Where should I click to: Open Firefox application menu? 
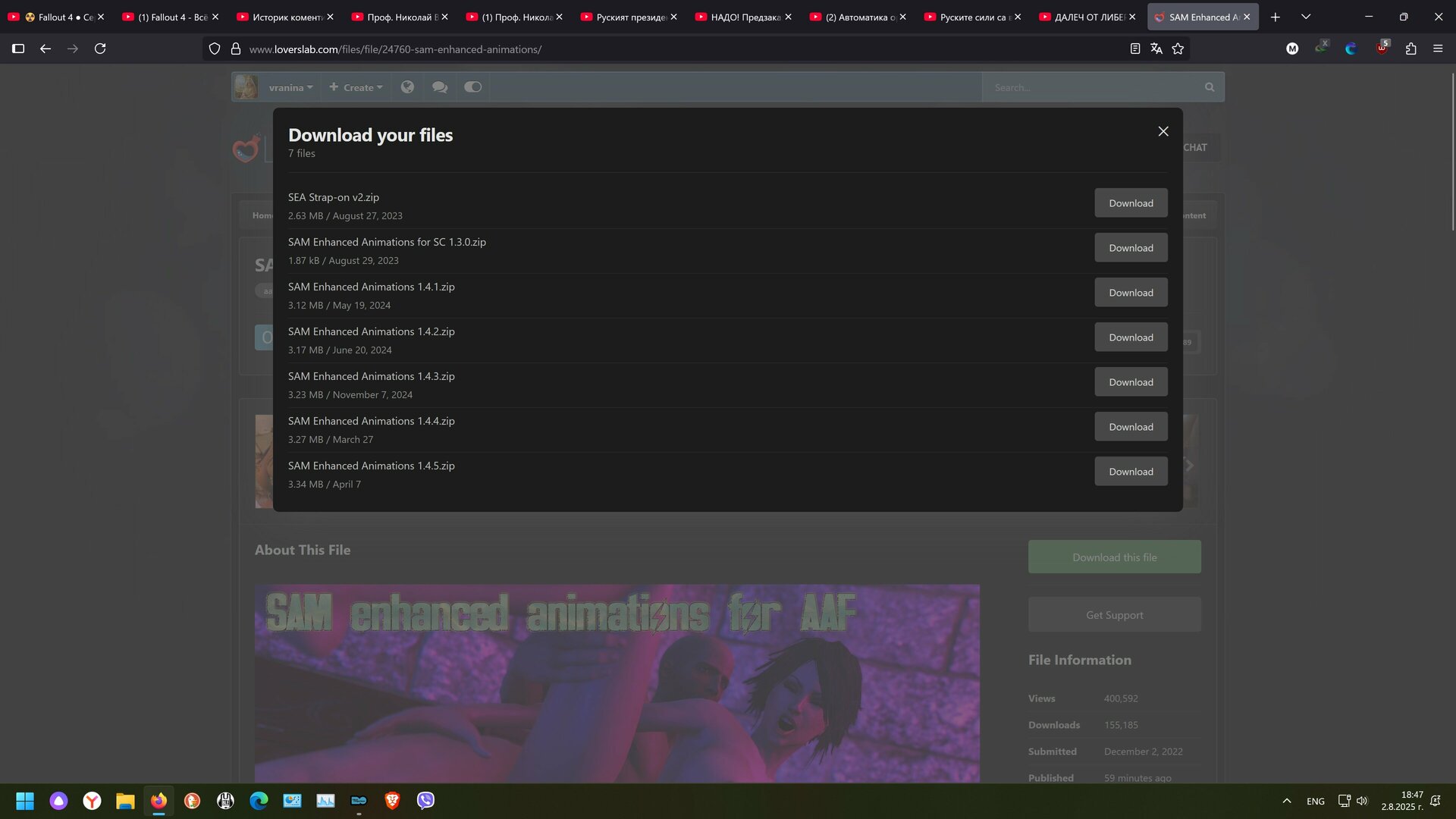1438,49
